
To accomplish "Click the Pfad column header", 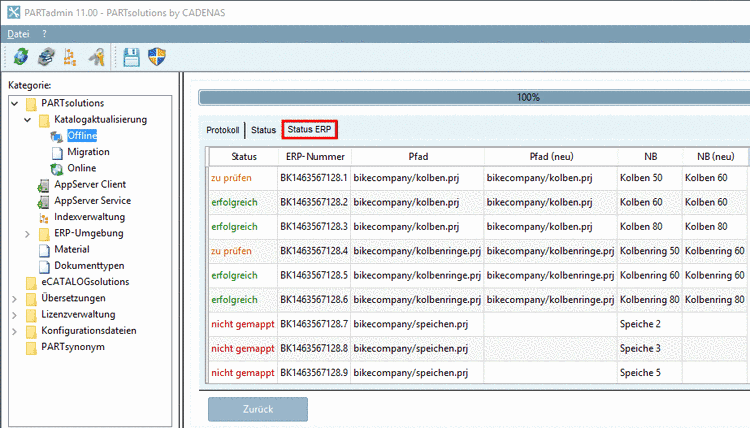I will (x=418, y=156).
